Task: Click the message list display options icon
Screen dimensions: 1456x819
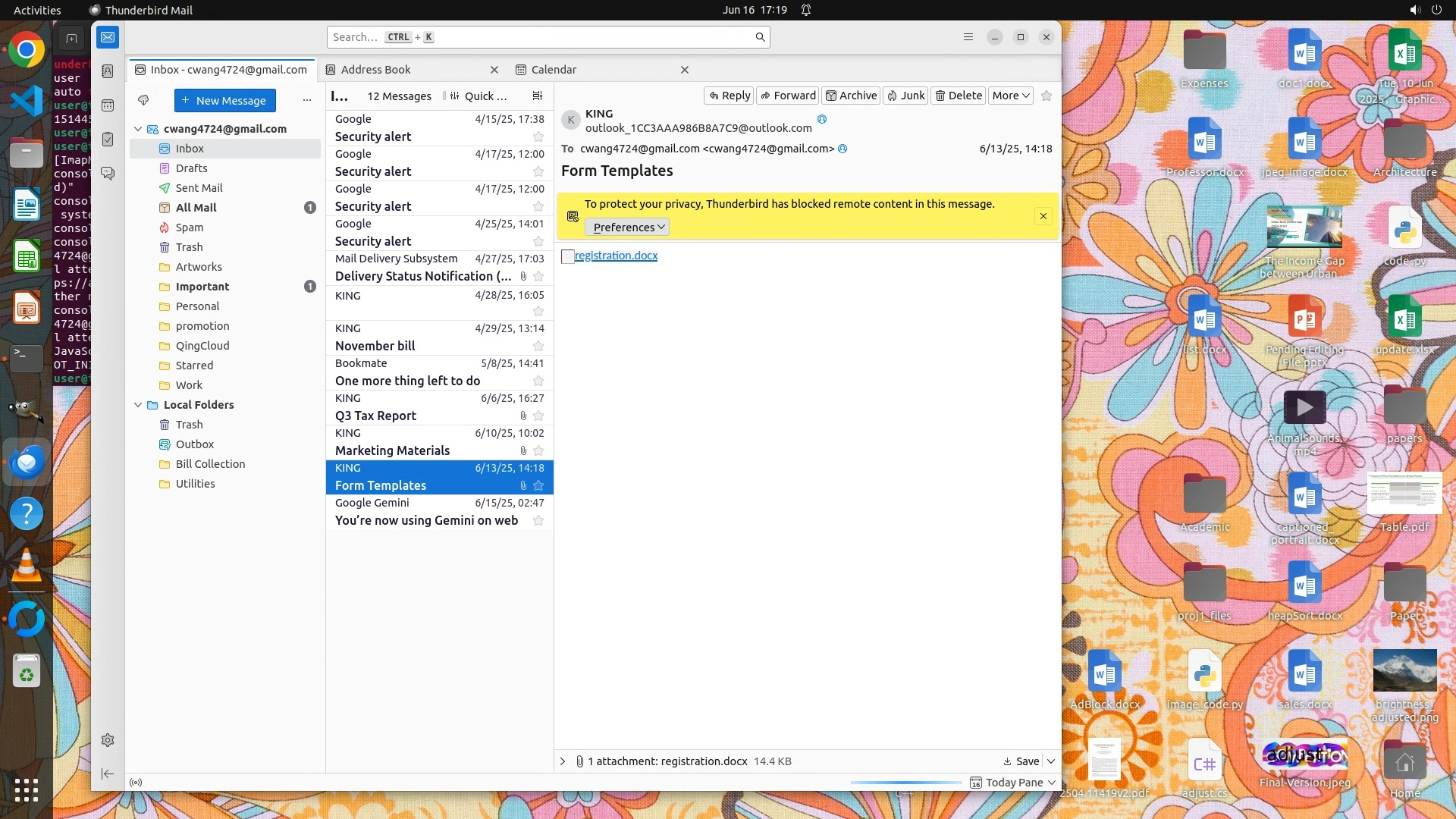Action: pos(538,96)
